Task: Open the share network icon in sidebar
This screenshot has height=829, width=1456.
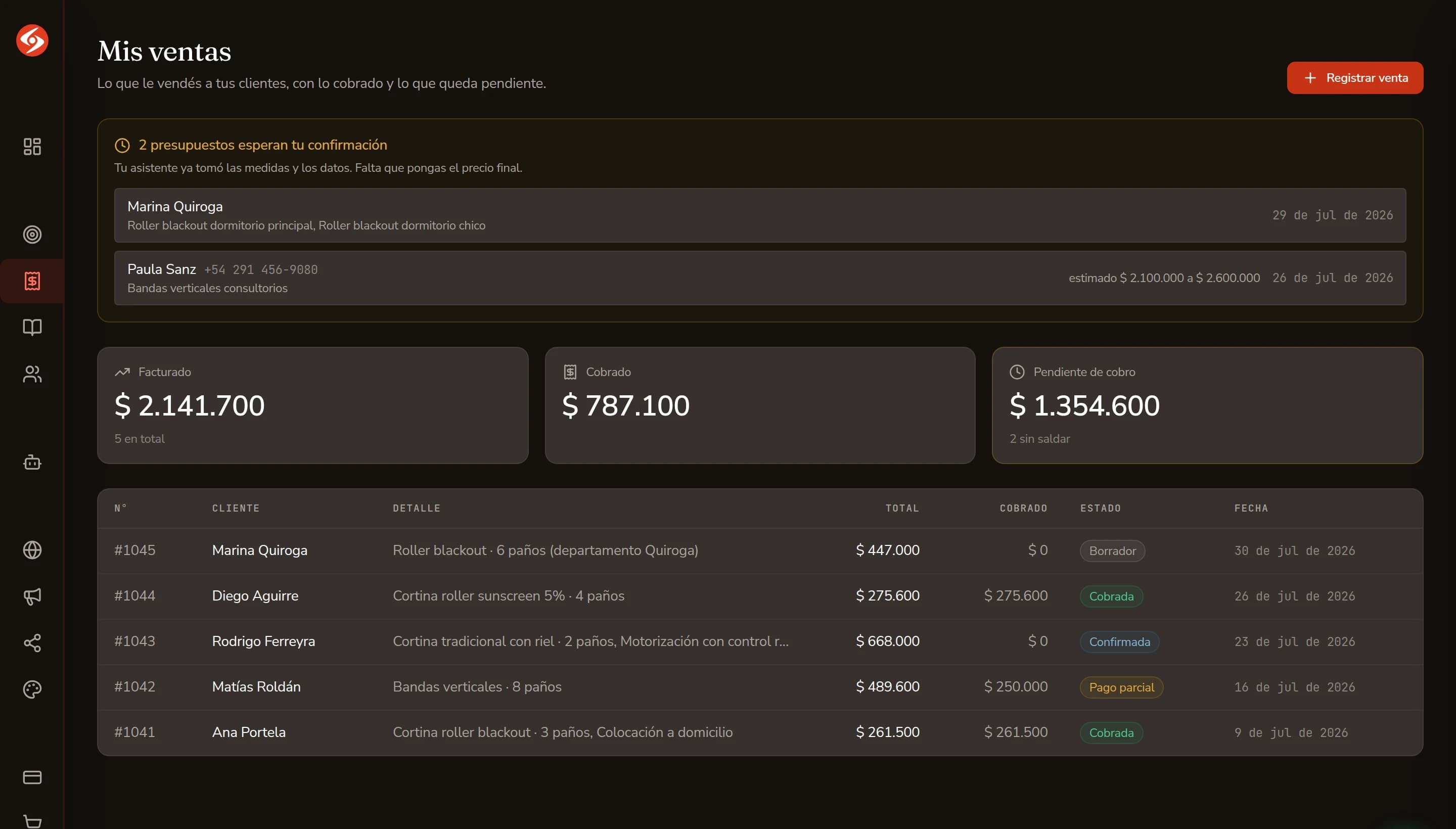Action: pos(32,643)
